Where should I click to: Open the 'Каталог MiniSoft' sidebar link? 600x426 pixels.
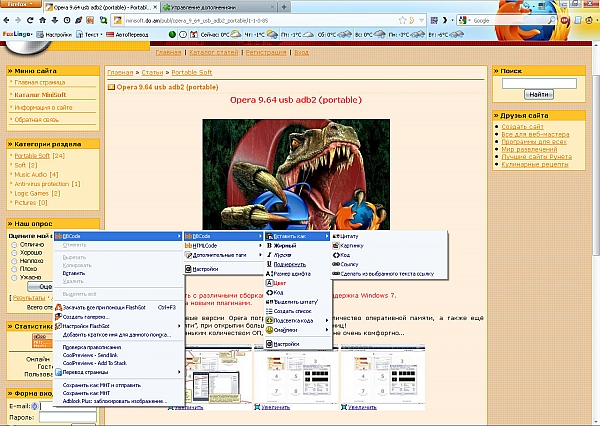coord(38,94)
